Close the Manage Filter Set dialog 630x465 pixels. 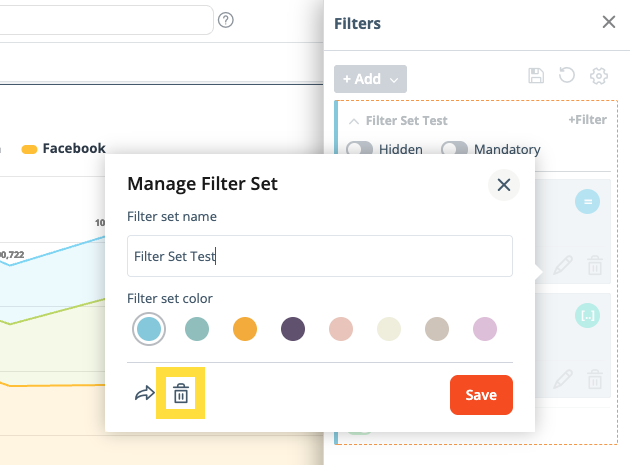504,184
